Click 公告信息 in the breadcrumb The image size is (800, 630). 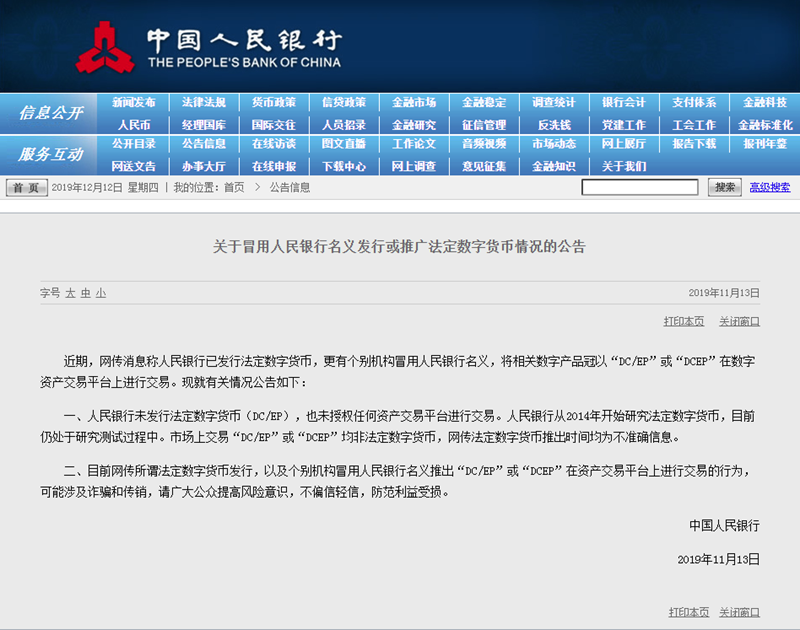point(289,188)
